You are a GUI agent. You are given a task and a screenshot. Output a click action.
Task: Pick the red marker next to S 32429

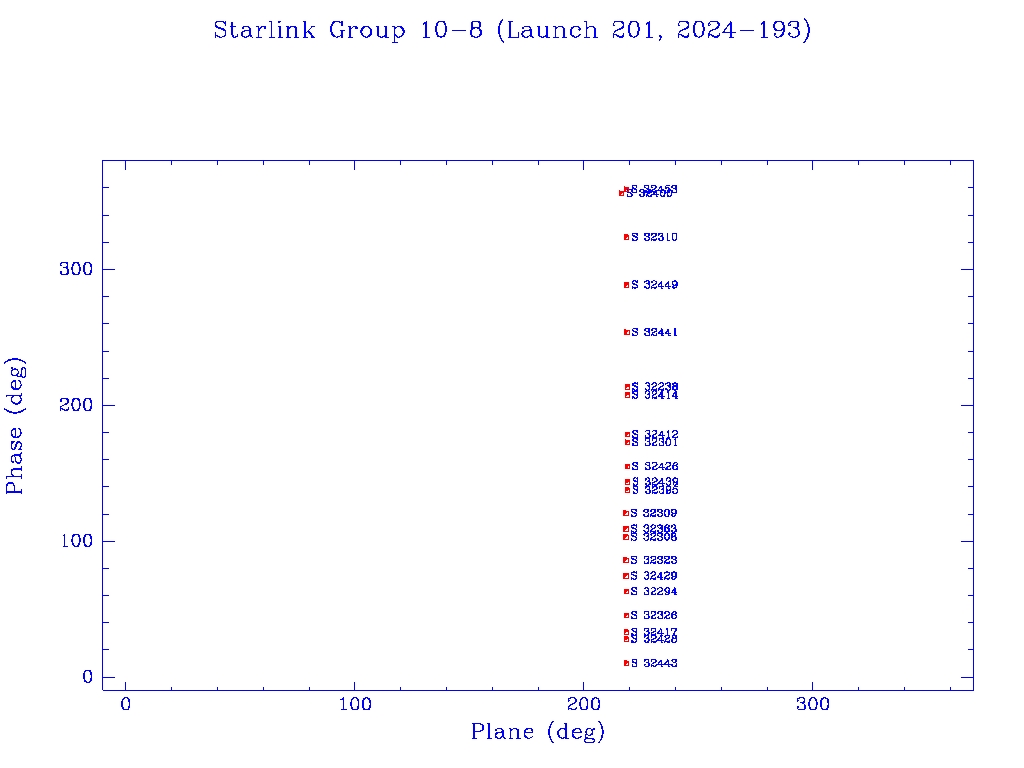click(626, 576)
